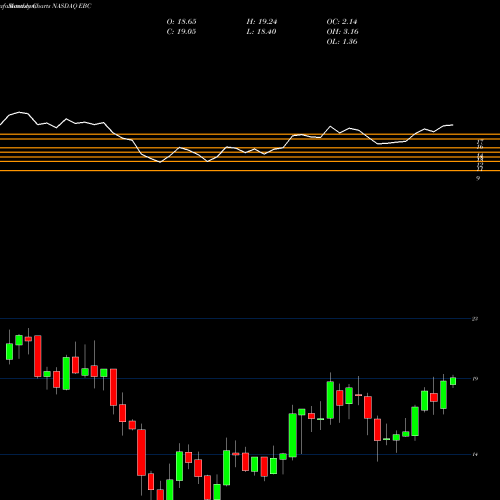Click the OH: 3.16 reading
The height and width of the screenshot is (500, 500).
pyautogui.click(x=342, y=32)
